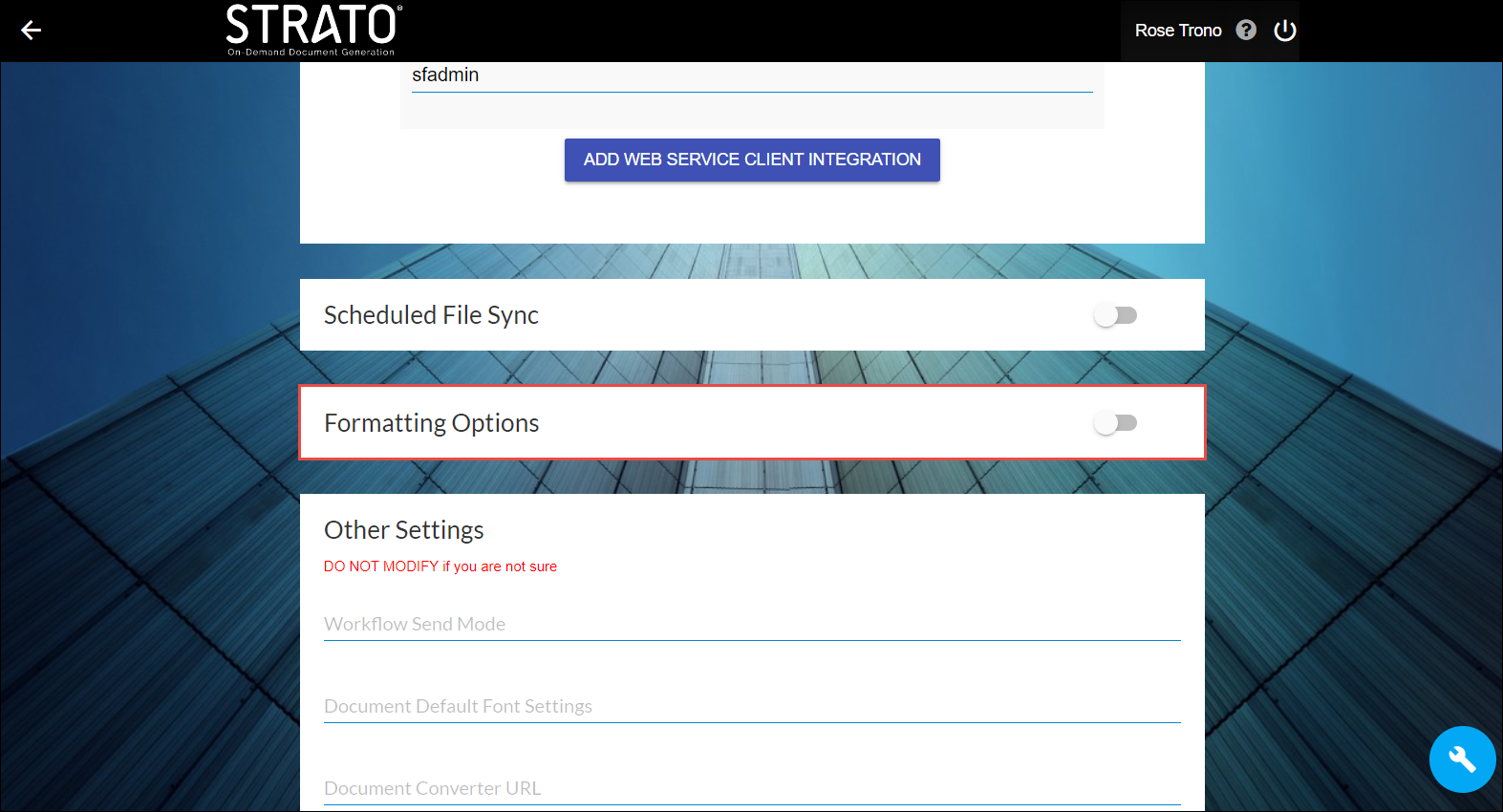This screenshot has height=812, width=1503.
Task: Focus the field containing sfadmin
Action: (751, 75)
